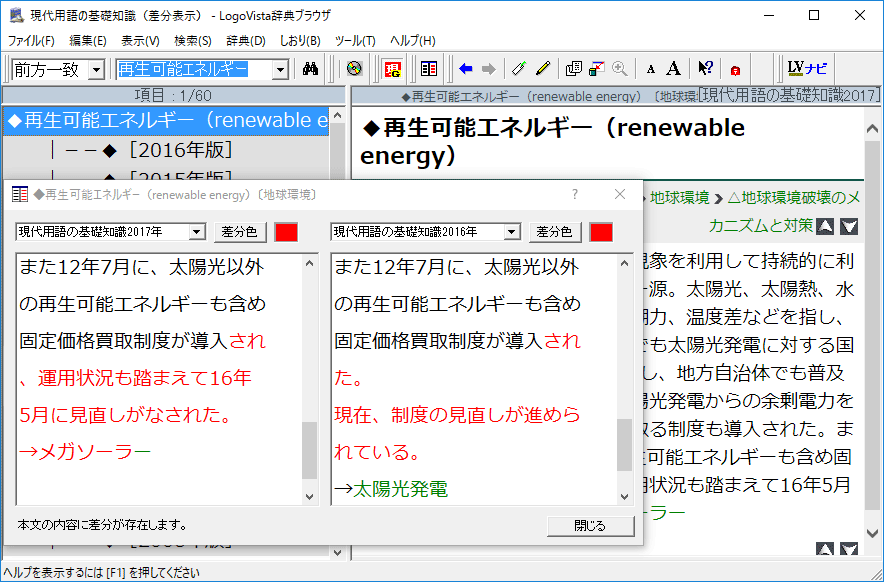Viewport: 884px width, 582px height.
Task: Click the diff display icon in toolbar
Action: click(x=428, y=69)
